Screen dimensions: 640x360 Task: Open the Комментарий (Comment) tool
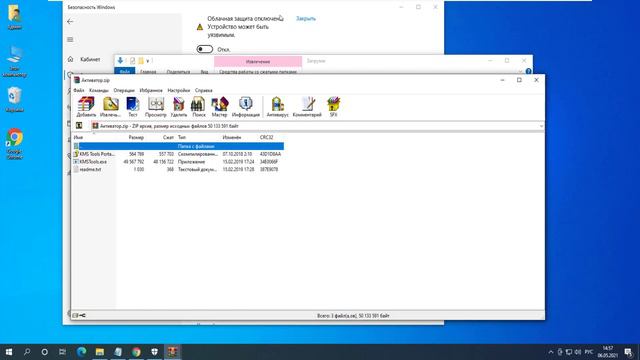point(307,107)
